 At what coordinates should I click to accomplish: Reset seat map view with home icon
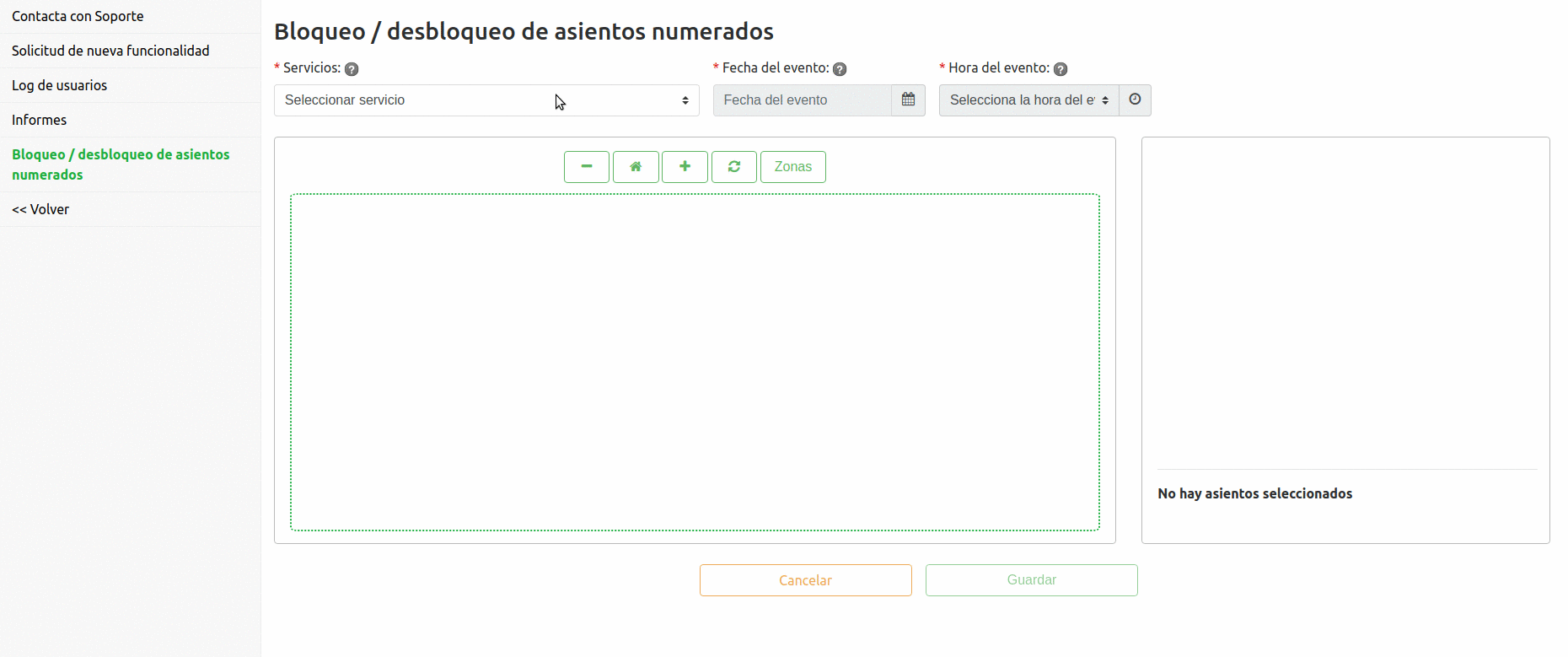point(636,167)
